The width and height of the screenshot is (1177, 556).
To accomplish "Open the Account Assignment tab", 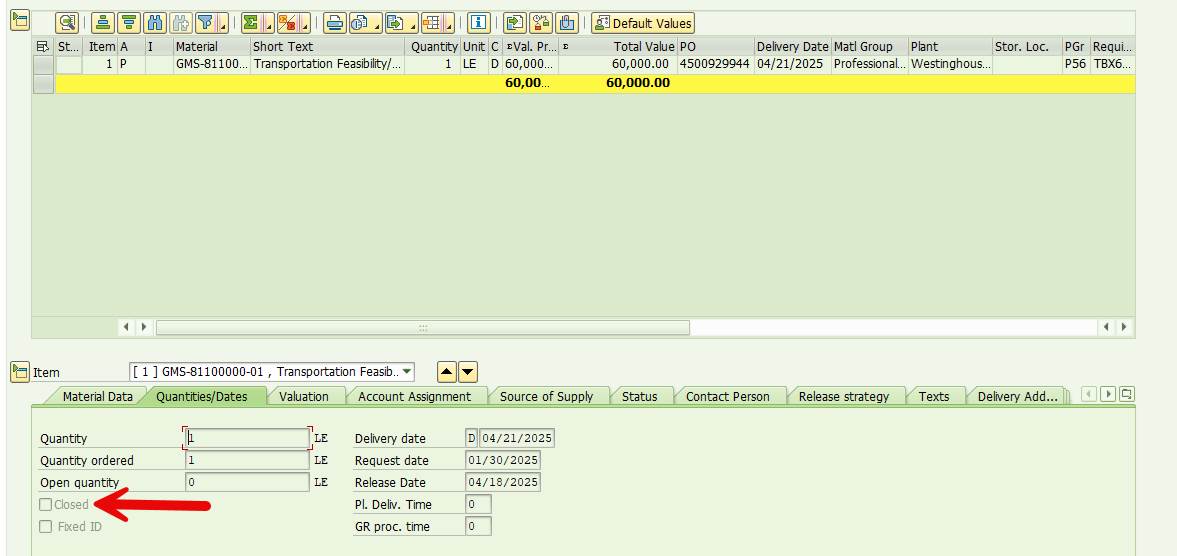I will [414, 396].
